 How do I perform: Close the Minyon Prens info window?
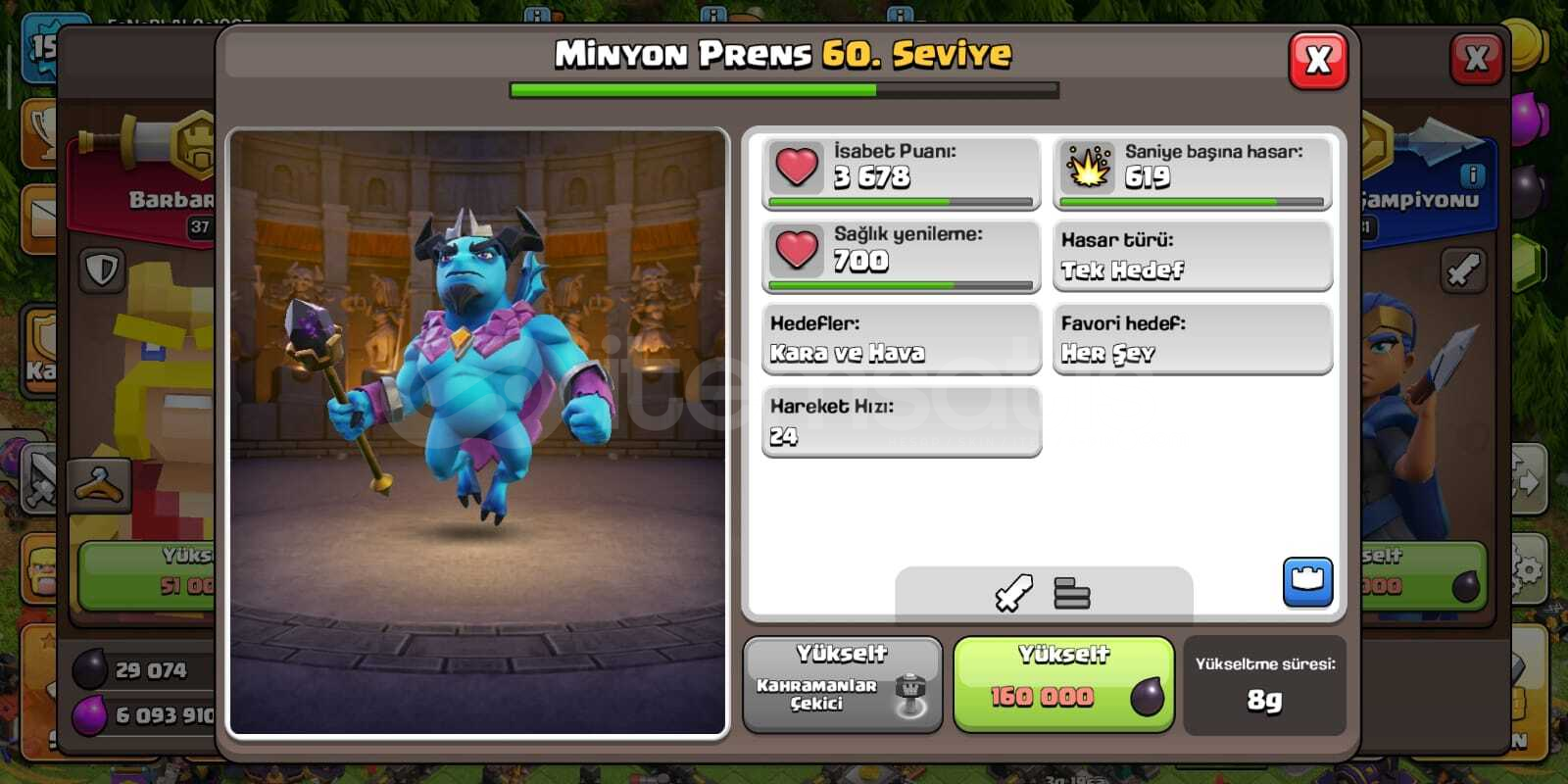pos(1318,61)
